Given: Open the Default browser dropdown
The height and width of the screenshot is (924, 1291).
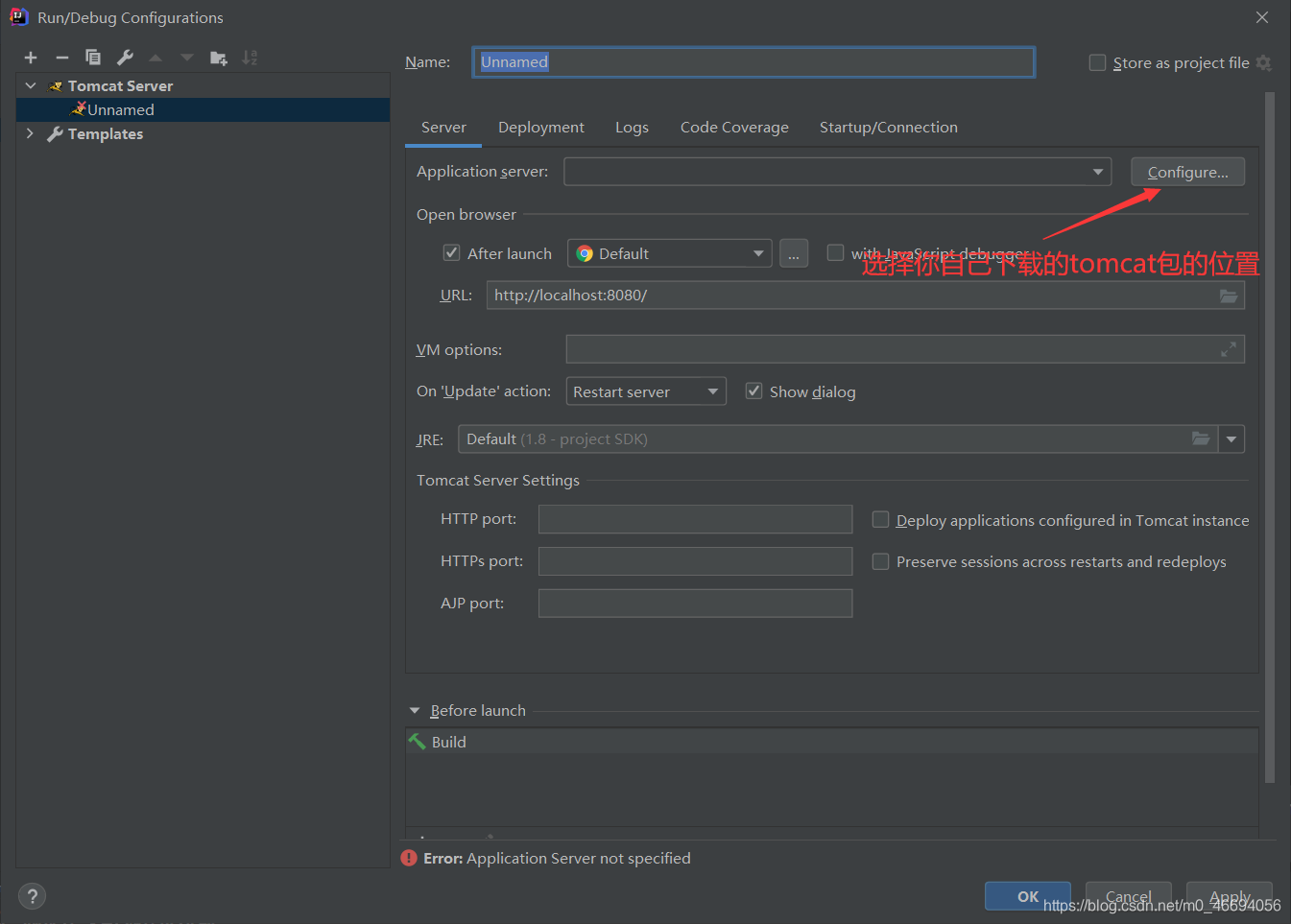Looking at the screenshot, I should 670,253.
